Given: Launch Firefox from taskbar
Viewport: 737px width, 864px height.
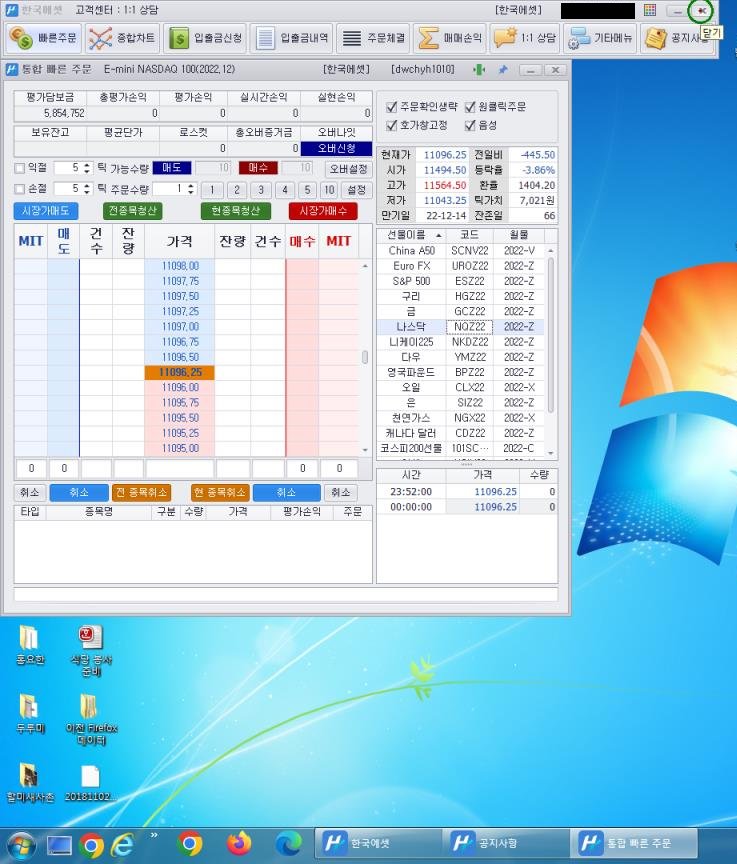Looking at the screenshot, I should pos(239,844).
